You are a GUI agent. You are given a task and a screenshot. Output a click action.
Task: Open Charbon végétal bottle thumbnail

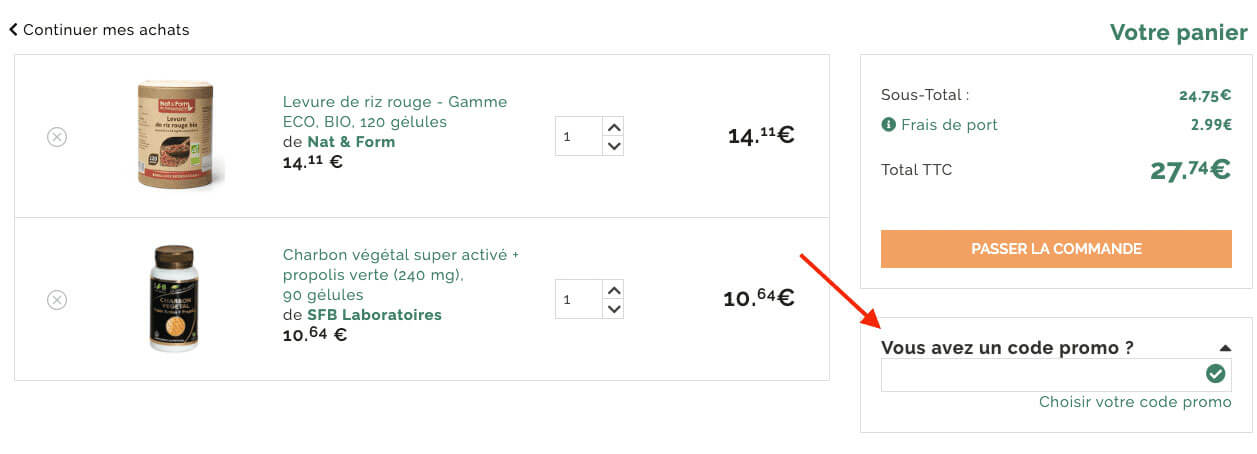[x=174, y=297]
